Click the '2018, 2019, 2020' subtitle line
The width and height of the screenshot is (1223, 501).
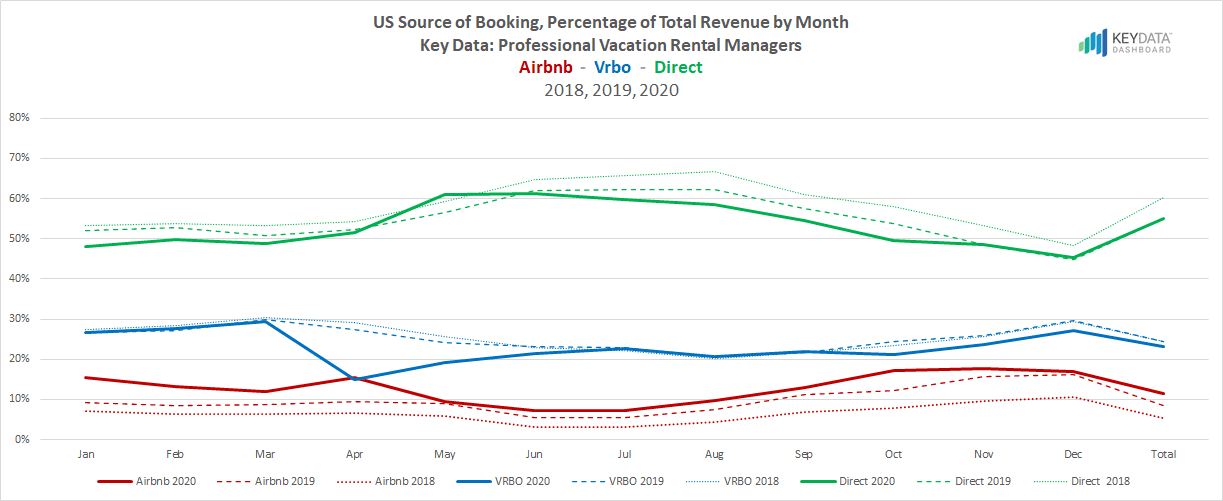tap(611, 90)
